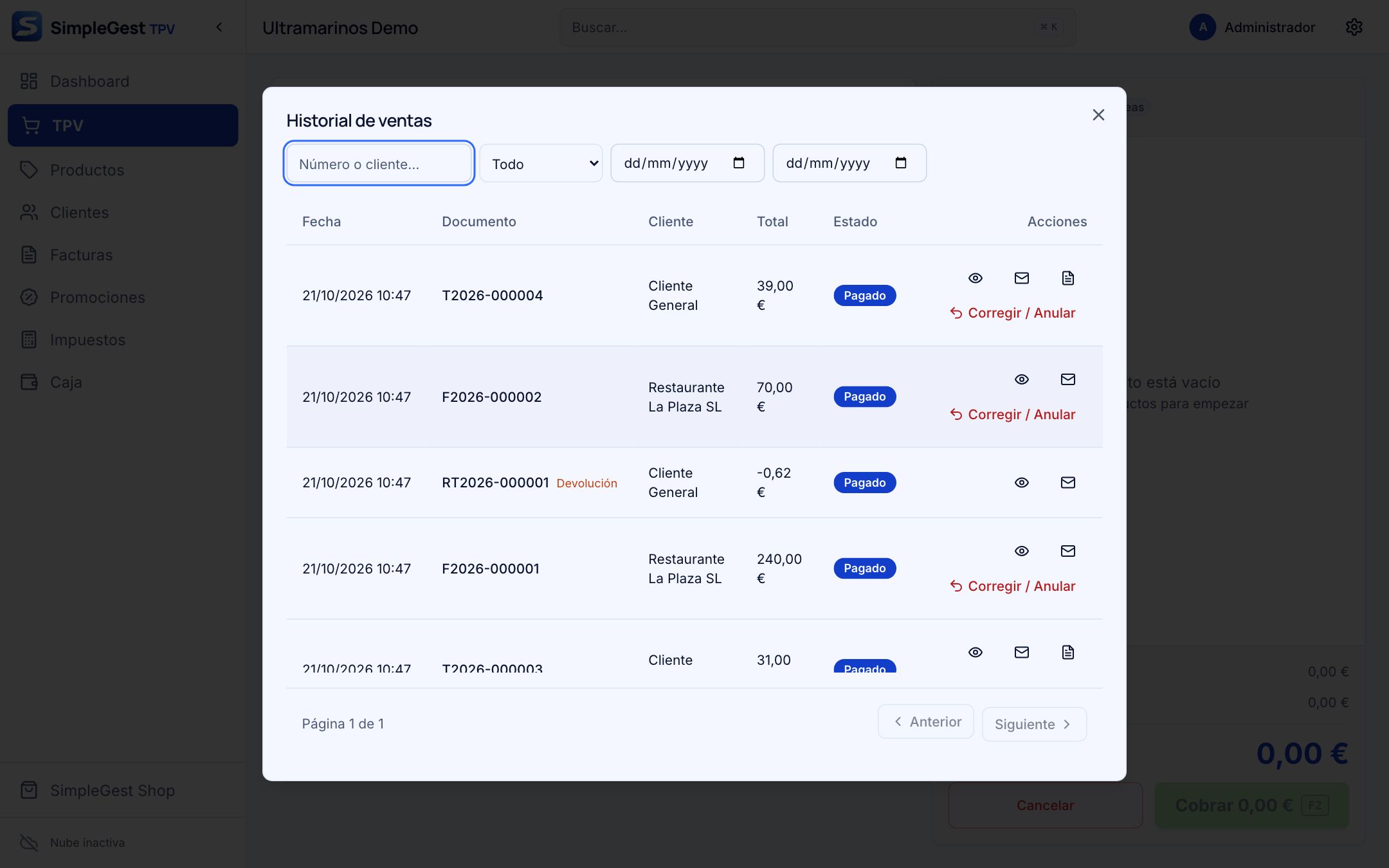Open Impuestos section
The width and height of the screenshot is (1389, 868).
[123, 339]
